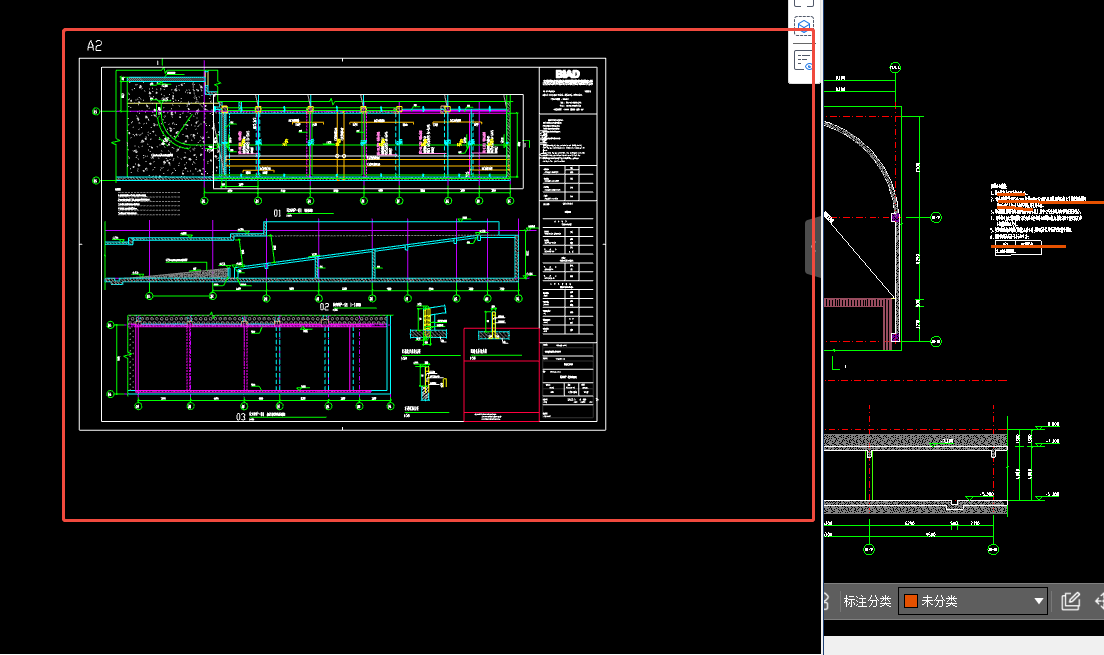
Task: Click the 03 drawing view number
Action: point(241,417)
